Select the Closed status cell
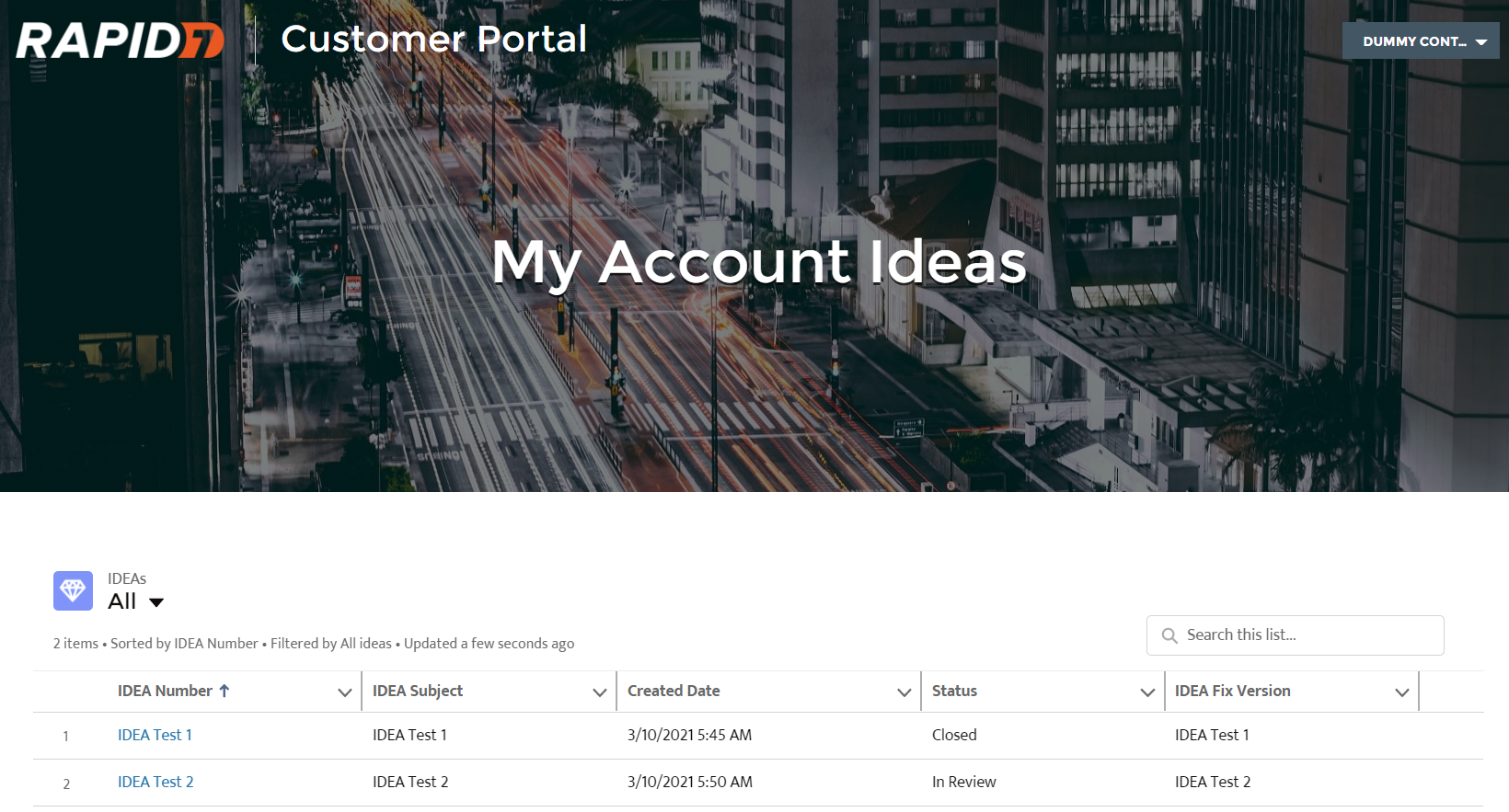 tap(954, 735)
